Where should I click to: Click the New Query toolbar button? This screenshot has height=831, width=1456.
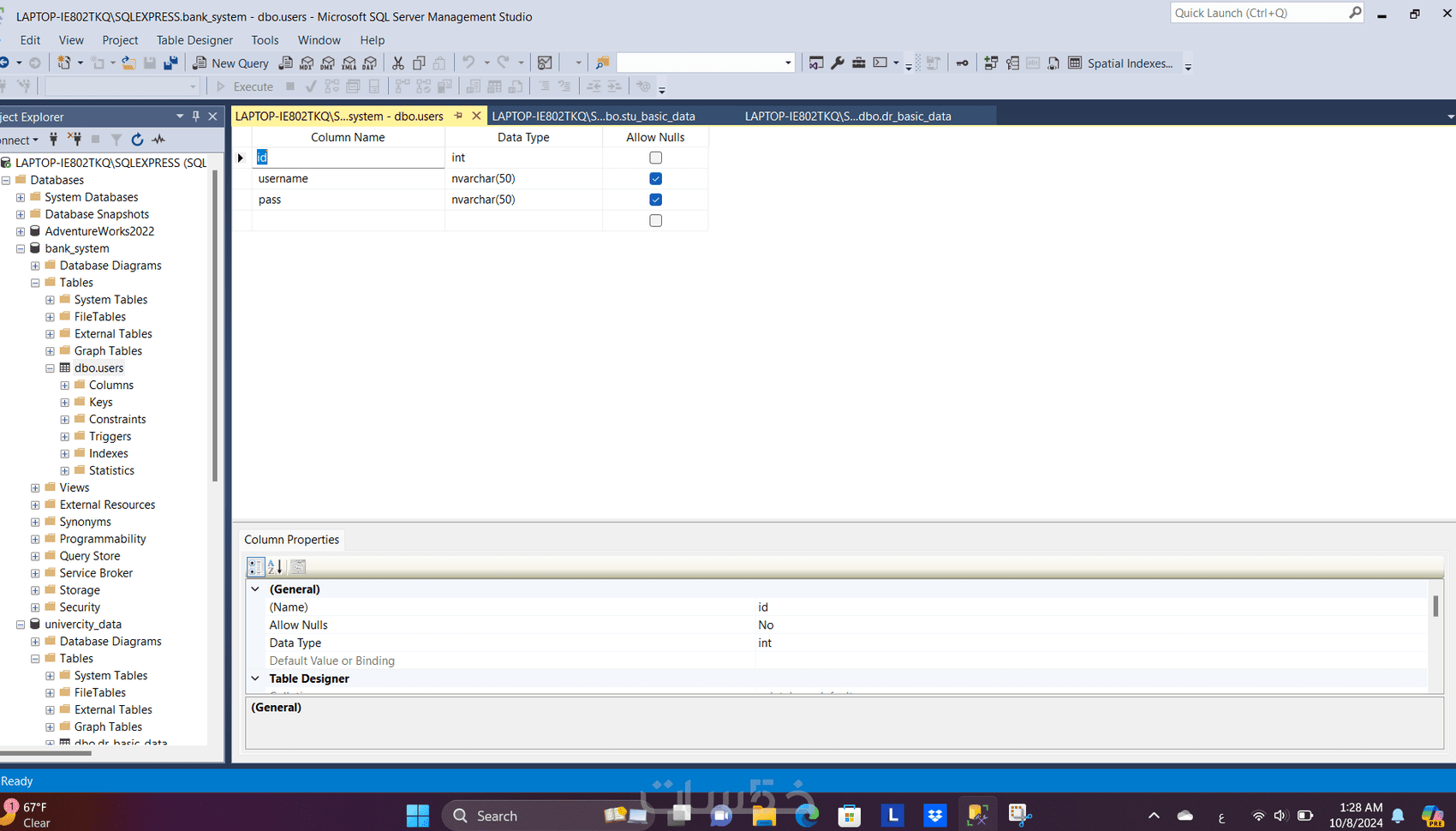click(231, 63)
